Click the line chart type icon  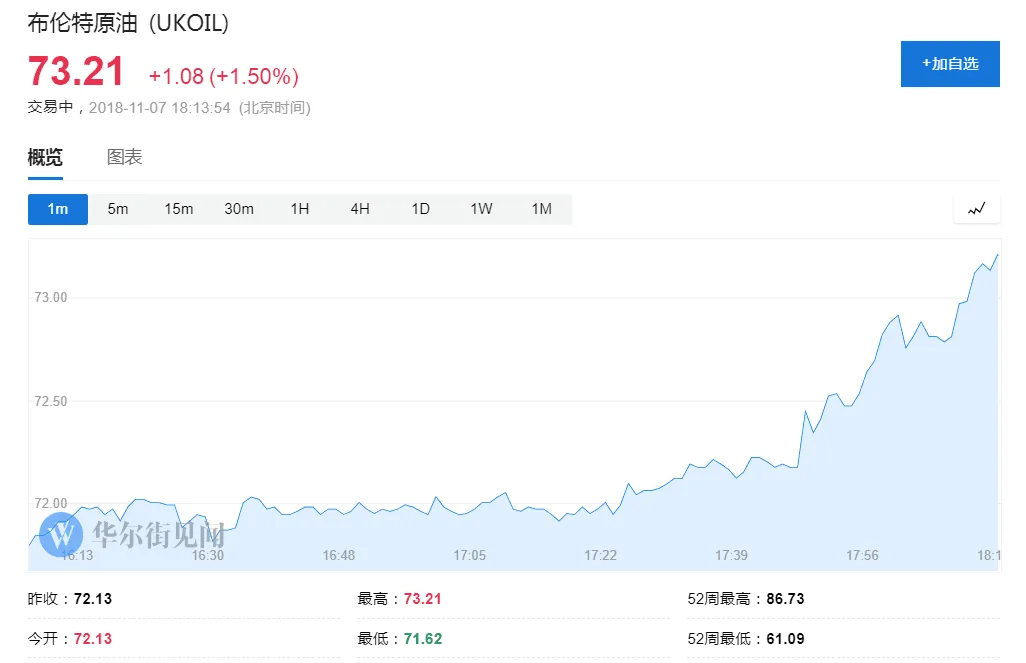coord(976,209)
